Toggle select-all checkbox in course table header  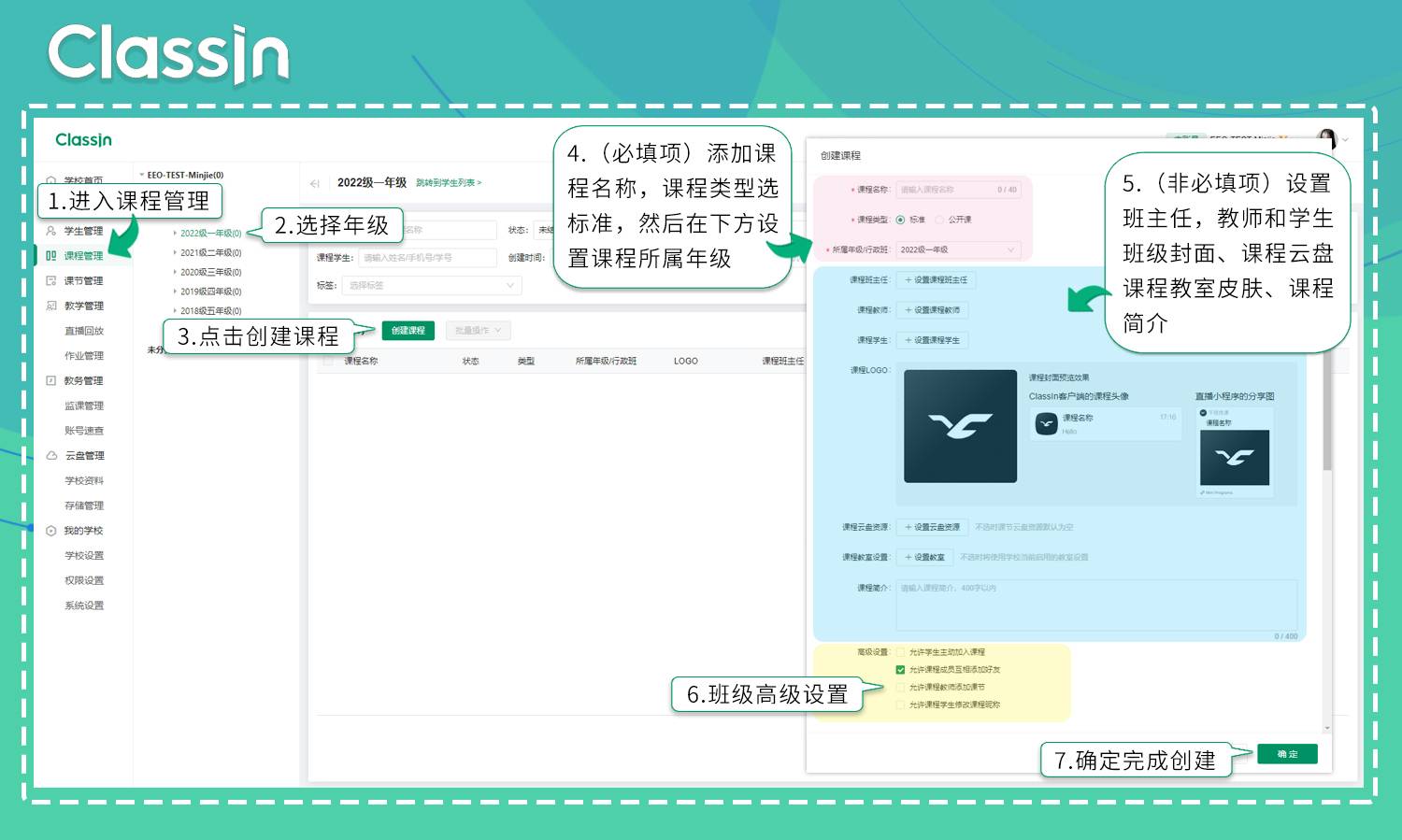(328, 361)
